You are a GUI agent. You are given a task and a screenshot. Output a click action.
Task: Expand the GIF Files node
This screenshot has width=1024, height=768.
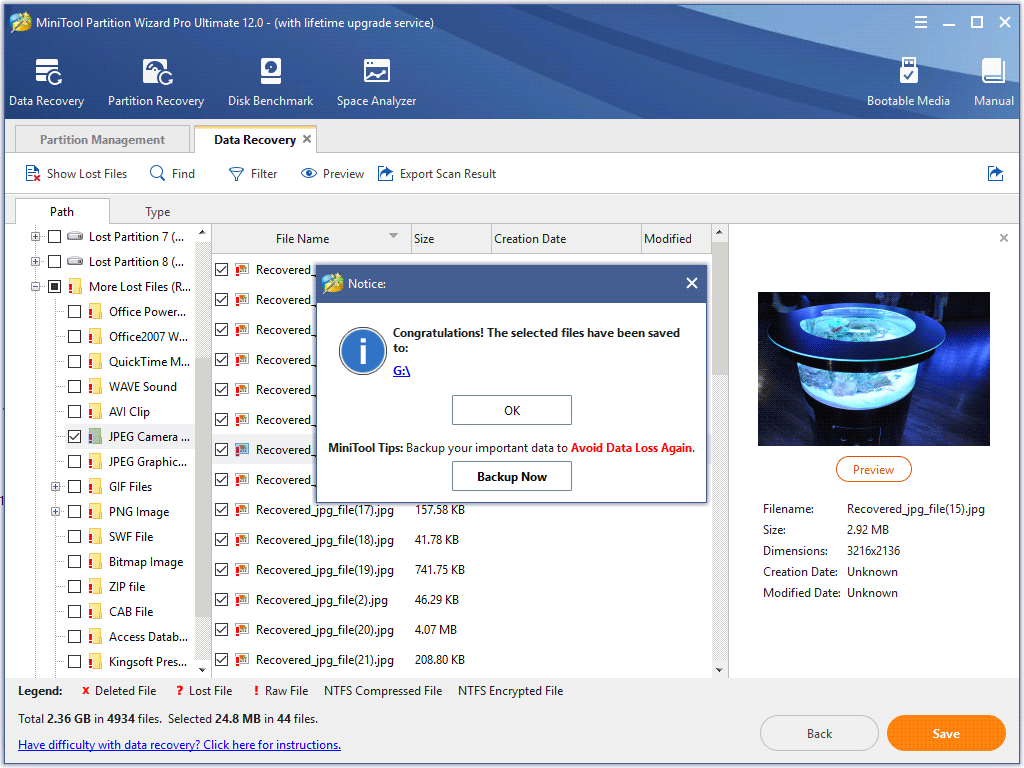tap(56, 487)
